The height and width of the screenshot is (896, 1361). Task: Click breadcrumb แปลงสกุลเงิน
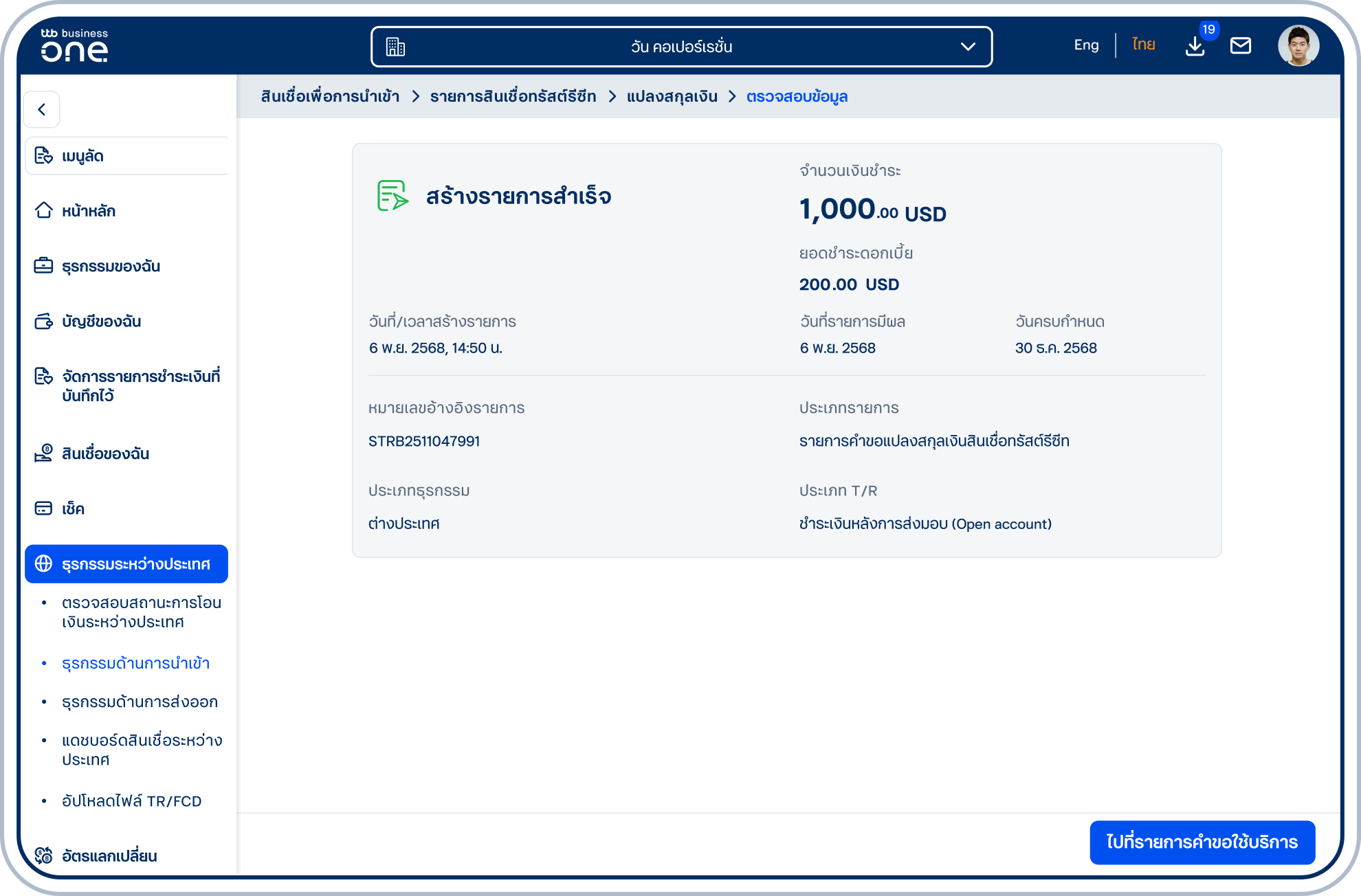[x=672, y=96]
